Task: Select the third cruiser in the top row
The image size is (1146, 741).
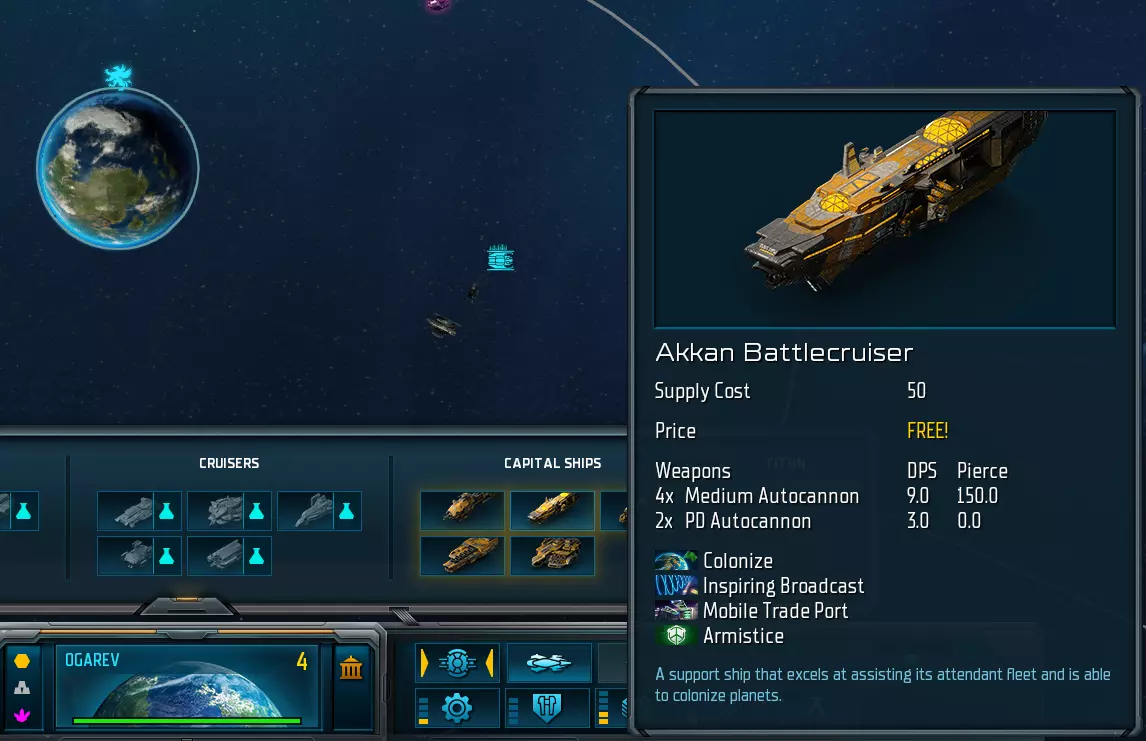Action: (306, 511)
